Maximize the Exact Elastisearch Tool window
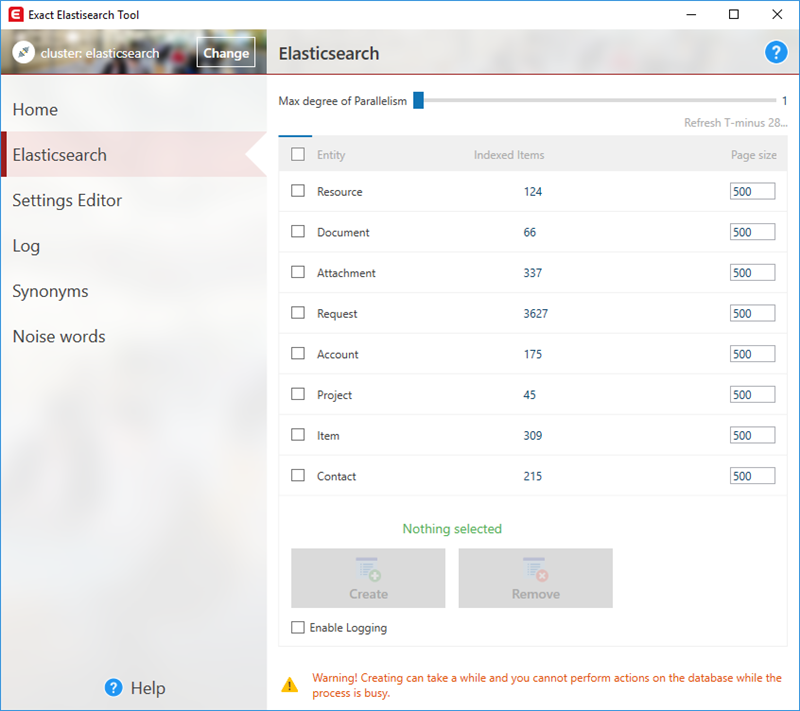Viewport: 800px width, 711px height. pyautogui.click(x=733, y=14)
